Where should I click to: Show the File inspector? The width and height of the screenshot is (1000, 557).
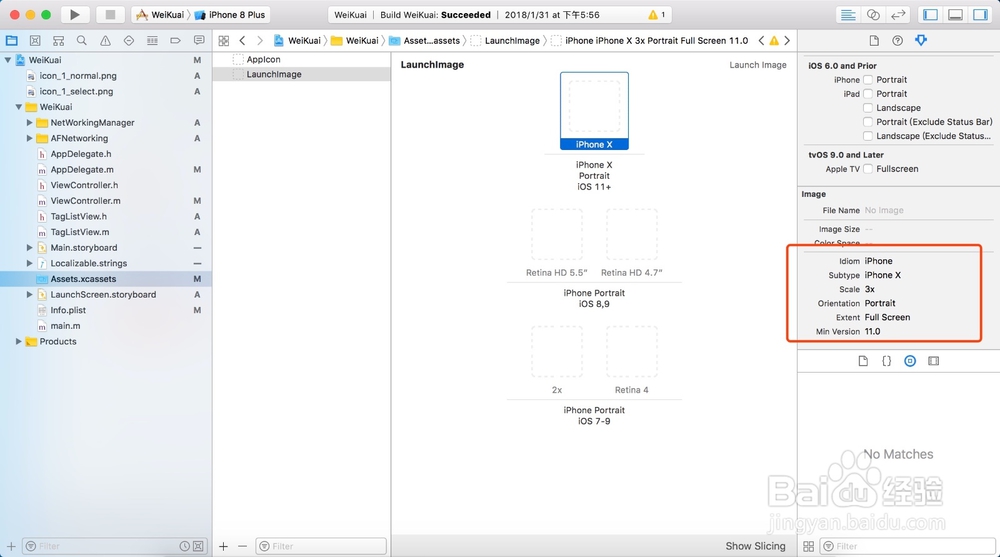coord(874,40)
